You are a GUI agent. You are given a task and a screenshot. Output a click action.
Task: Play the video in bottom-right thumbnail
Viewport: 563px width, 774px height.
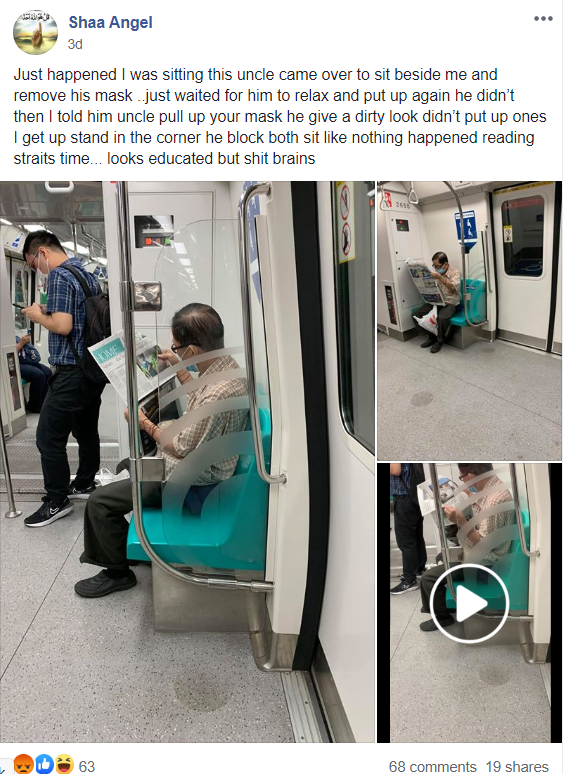[469, 603]
